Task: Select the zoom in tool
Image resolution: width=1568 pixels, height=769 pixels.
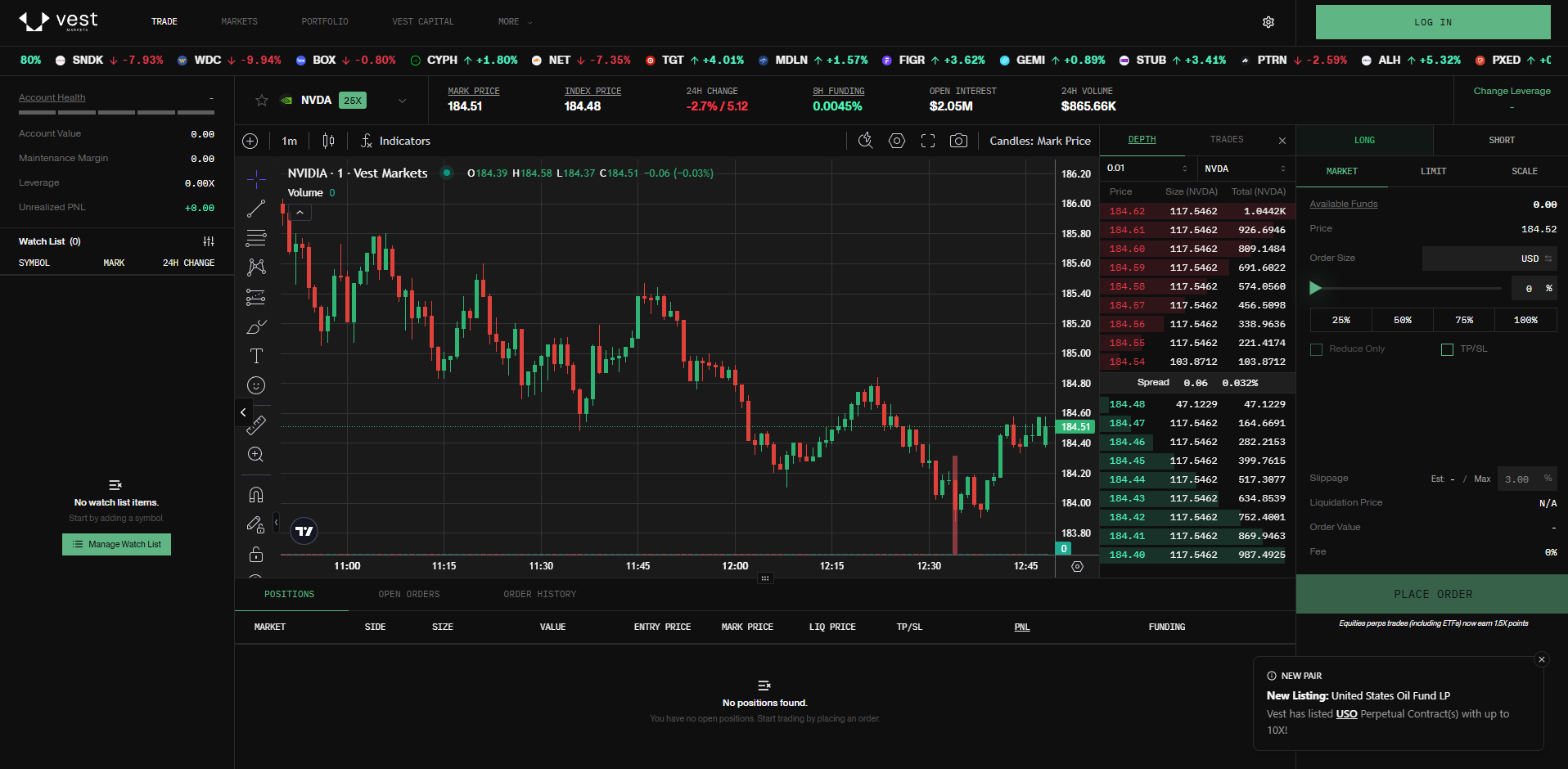Action: point(256,454)
